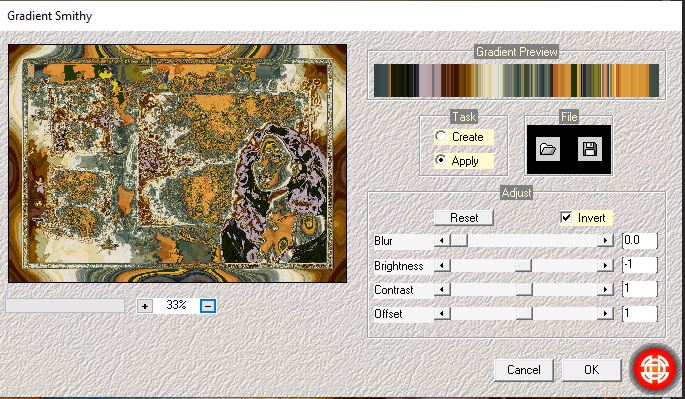Click the Gradient Preview color strip
Image resolution: width=685 pixels, height=399 pixels.
pyautogui.click(x=516, y=80)
